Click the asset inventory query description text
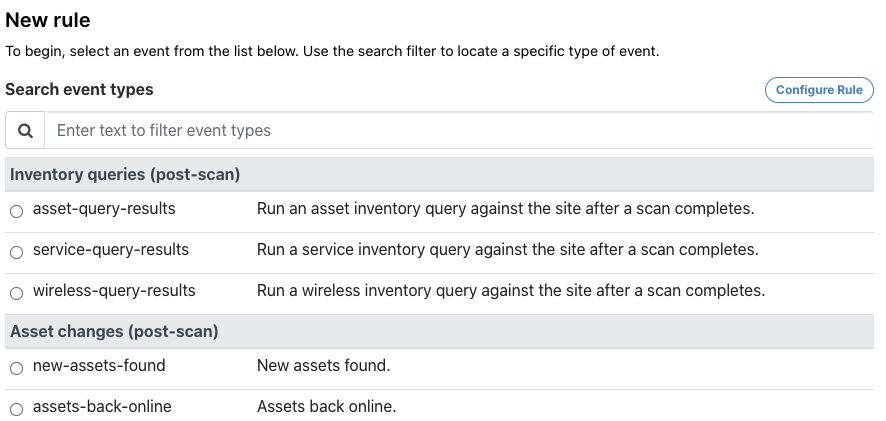886x421 pixels. [x=505, y=209]
